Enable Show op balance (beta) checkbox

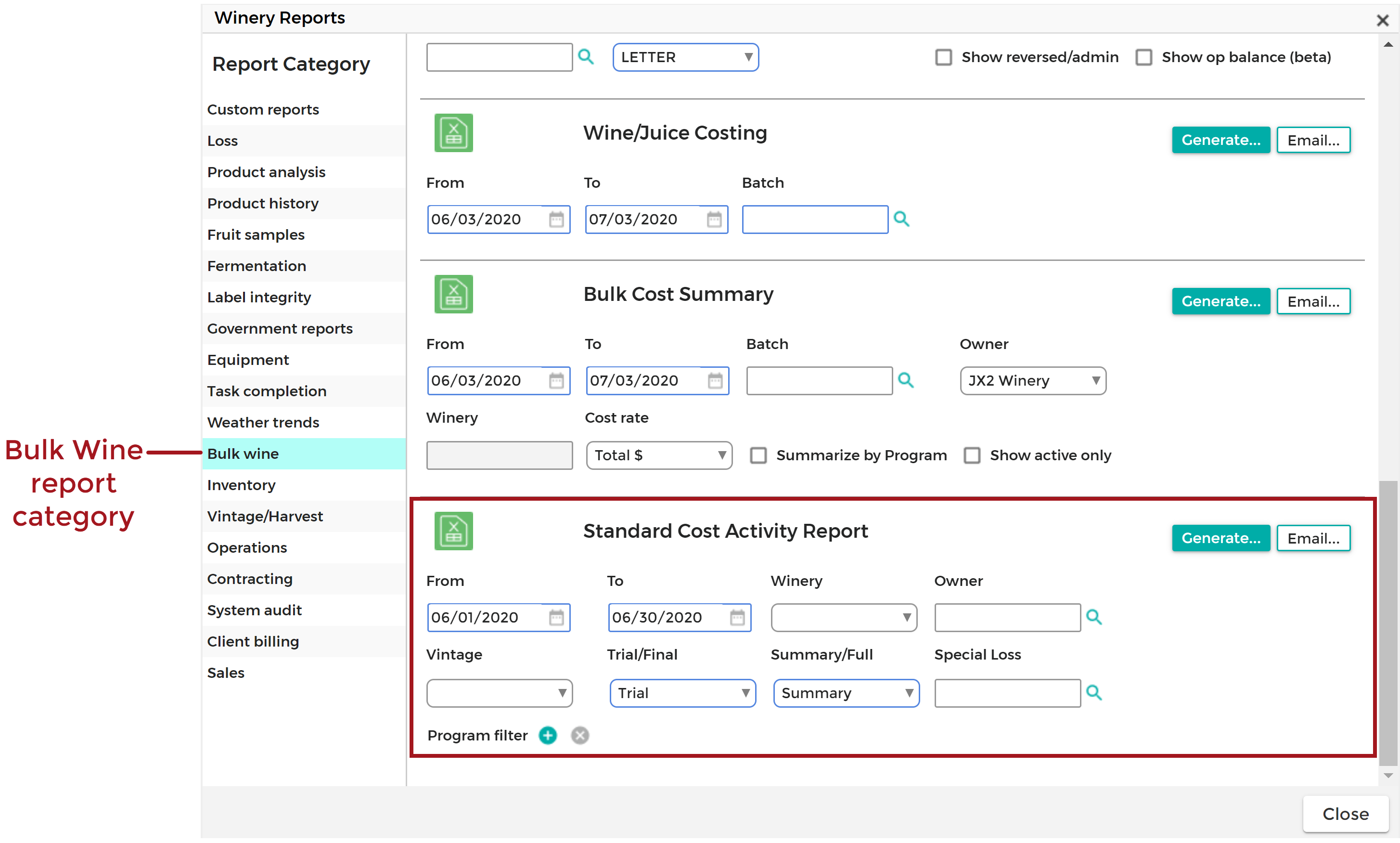click(x=1144, y=57)
